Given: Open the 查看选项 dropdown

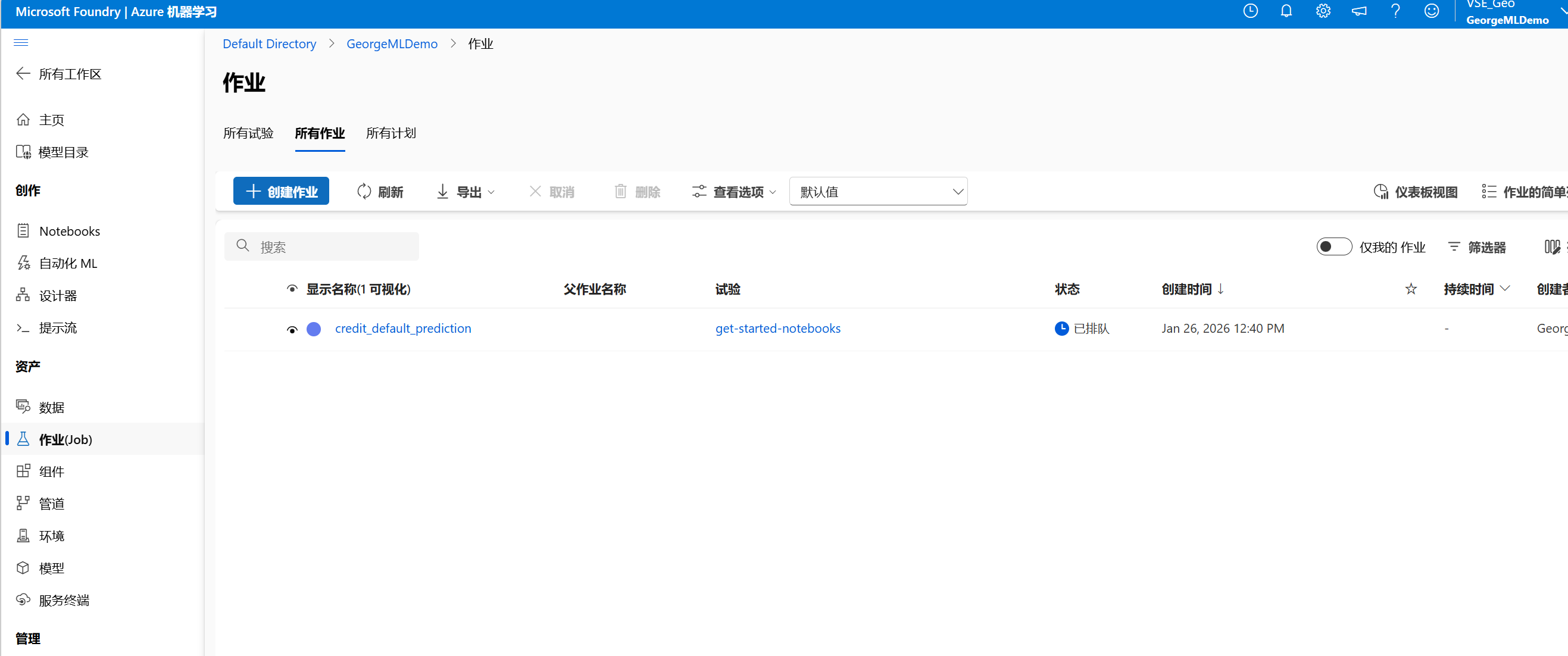Looking at the screenshot, I should pos(734,192).
